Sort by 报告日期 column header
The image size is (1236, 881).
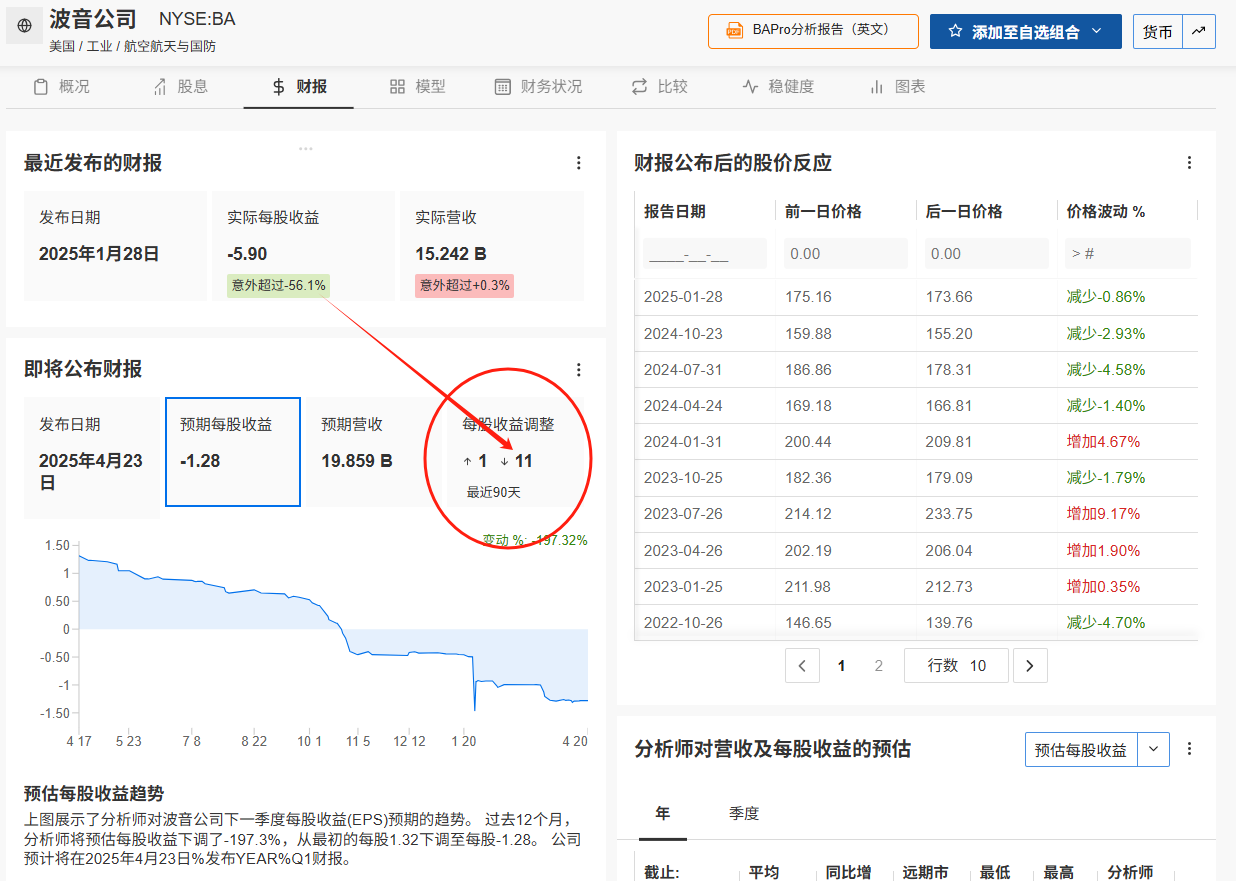[x=675, y=211]
